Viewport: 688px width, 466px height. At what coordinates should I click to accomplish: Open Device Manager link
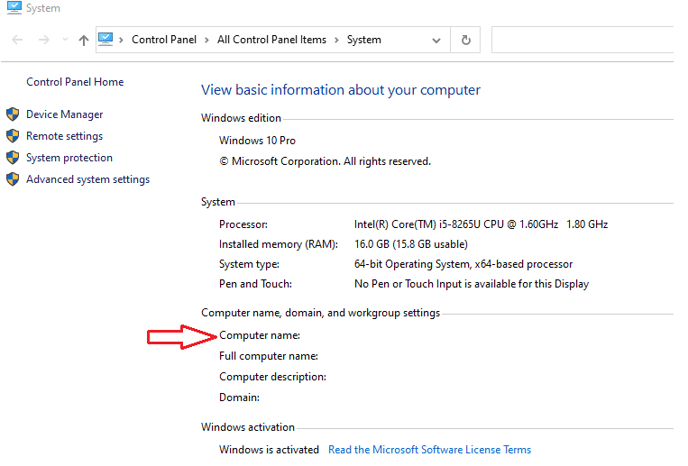tap(64, 115)
